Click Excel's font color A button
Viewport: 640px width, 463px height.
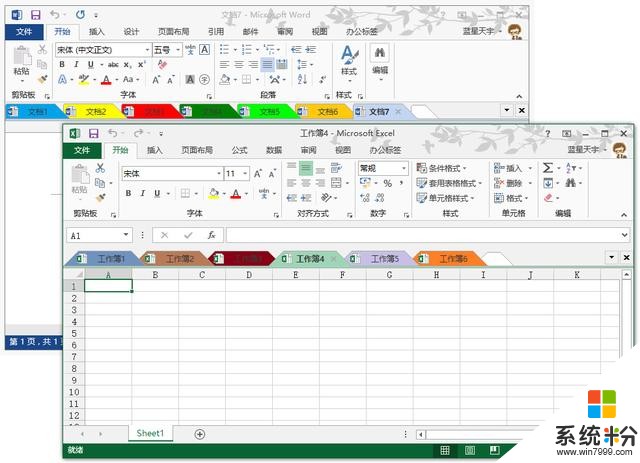(x=236, y=193)
